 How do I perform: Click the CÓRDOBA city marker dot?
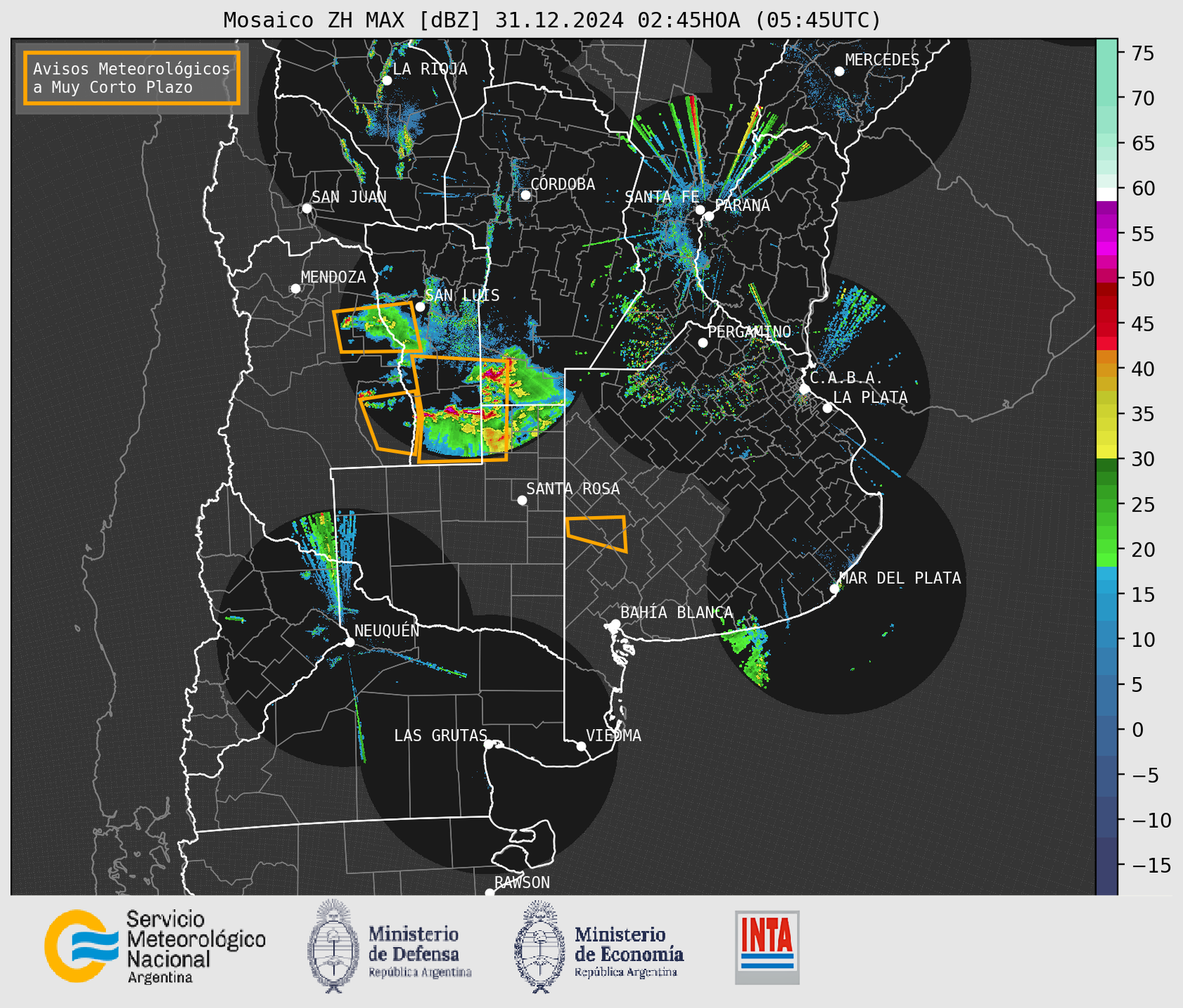click(x=525, y=195)
